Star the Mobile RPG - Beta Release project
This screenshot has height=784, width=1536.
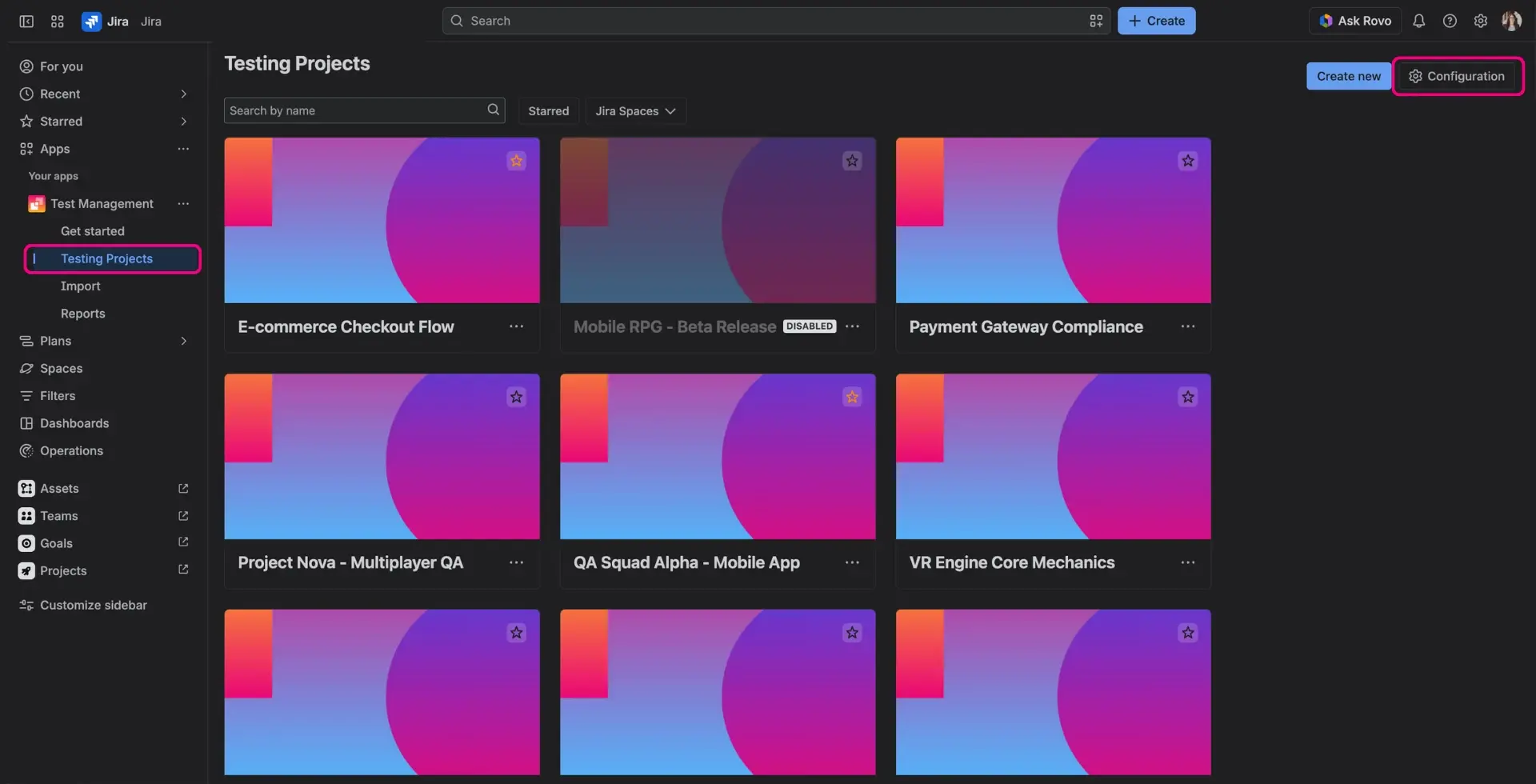pos(853,161)
